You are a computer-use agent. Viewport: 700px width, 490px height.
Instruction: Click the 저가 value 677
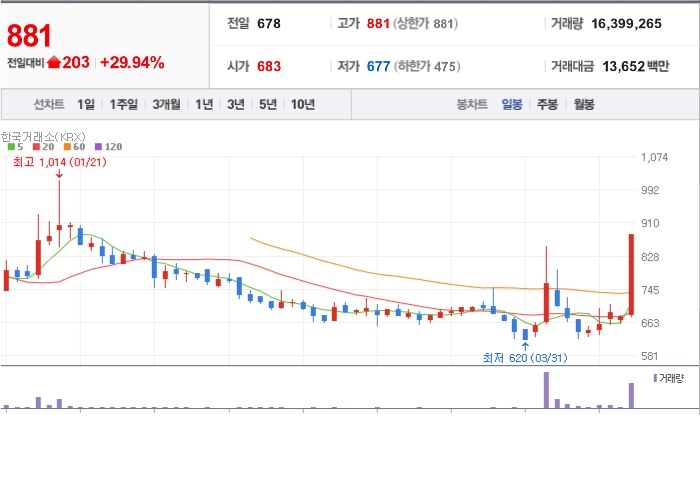coord(379,66)
